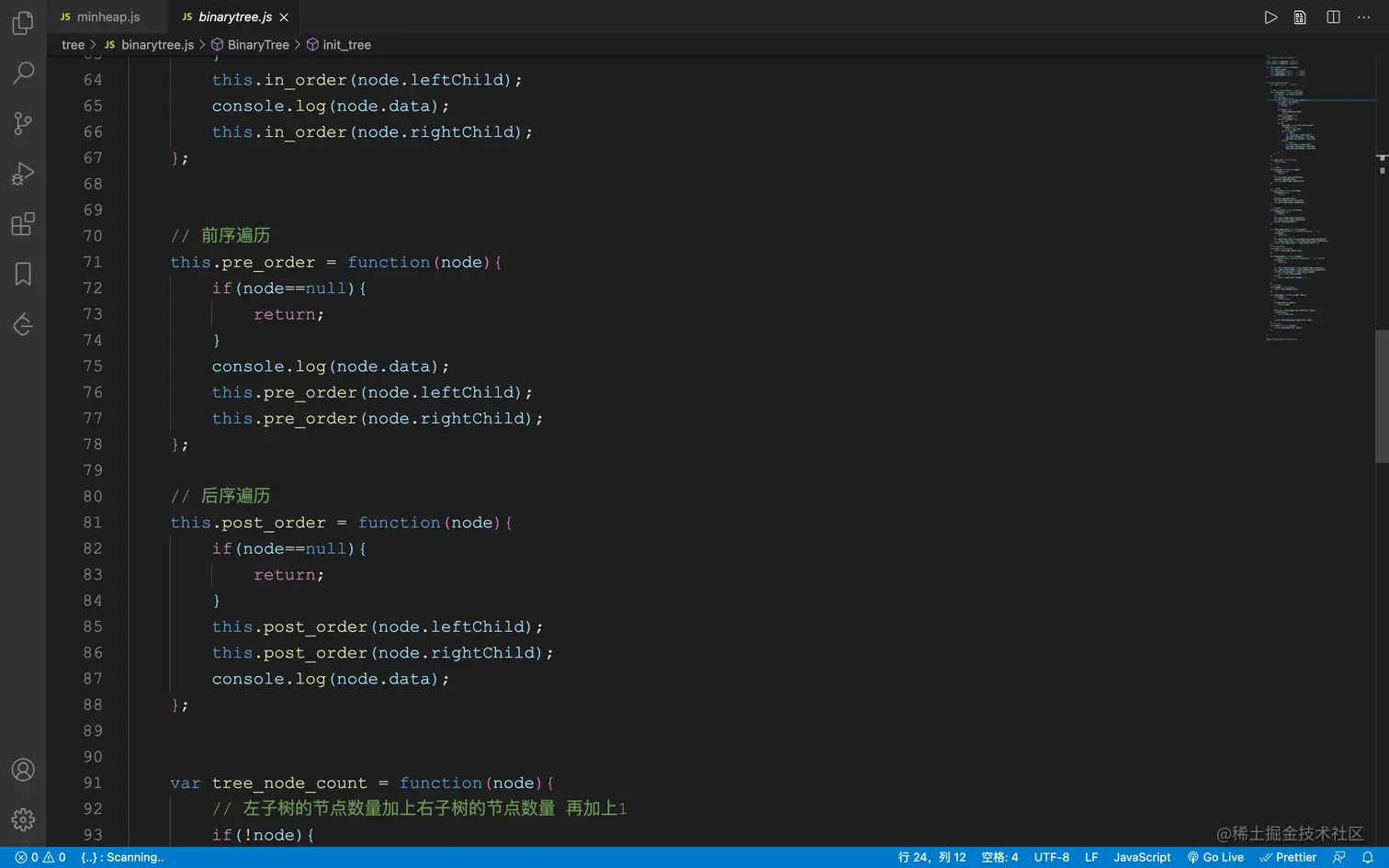Open the Source Control view

[23, 123]
